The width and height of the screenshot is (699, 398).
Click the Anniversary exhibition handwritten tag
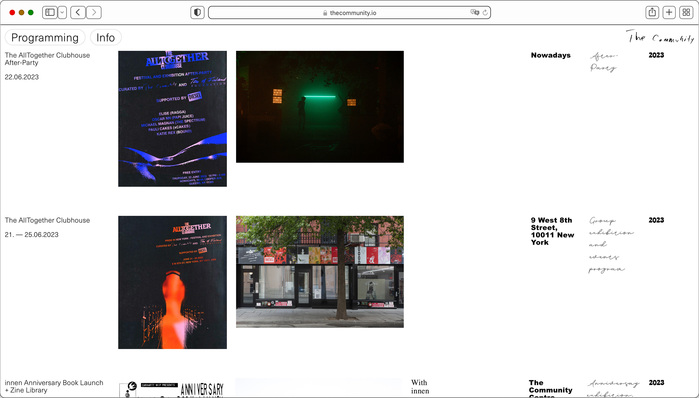click(613, 389)
